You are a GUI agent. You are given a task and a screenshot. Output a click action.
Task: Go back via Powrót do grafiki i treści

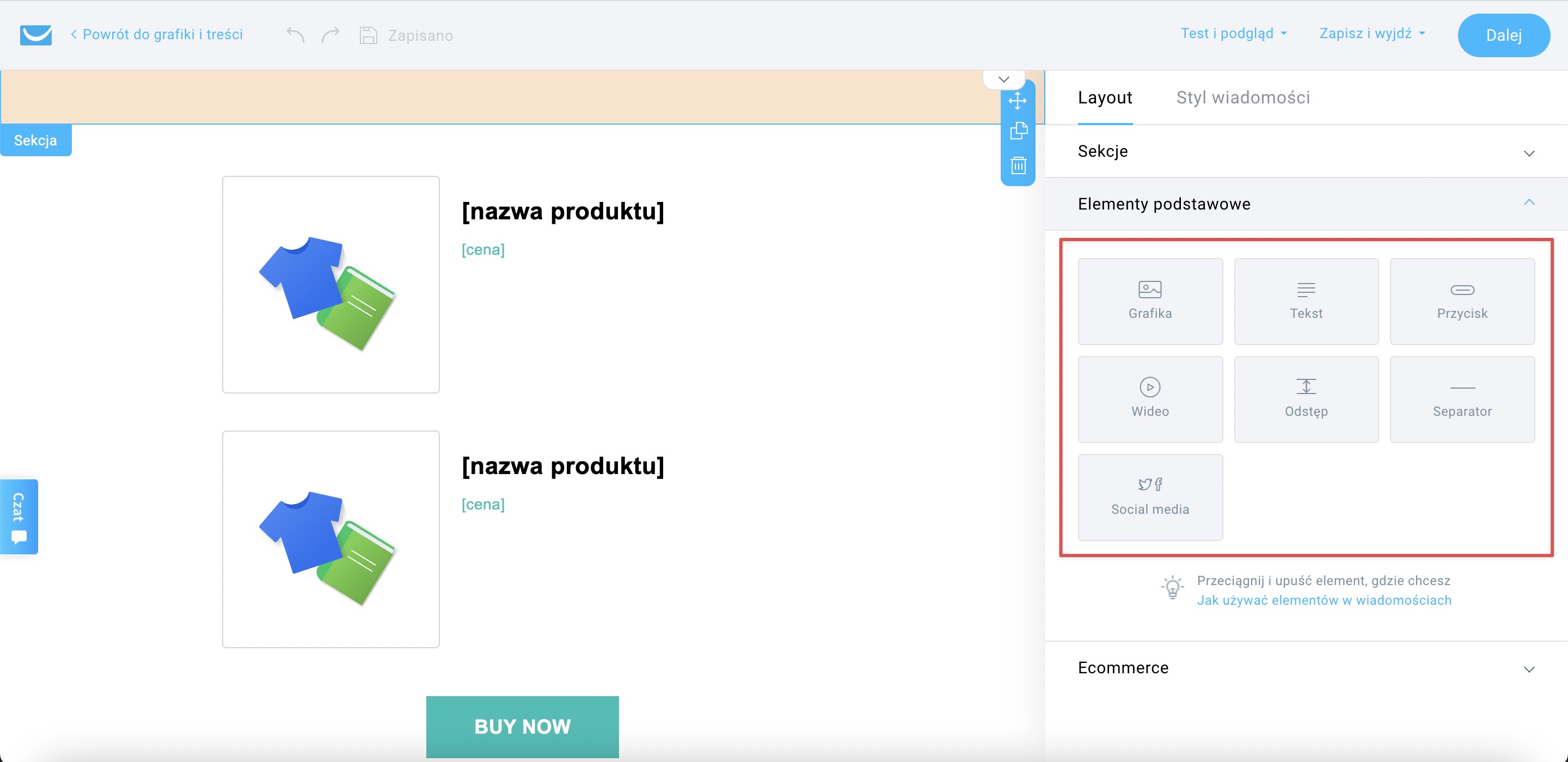pos(156,35)
